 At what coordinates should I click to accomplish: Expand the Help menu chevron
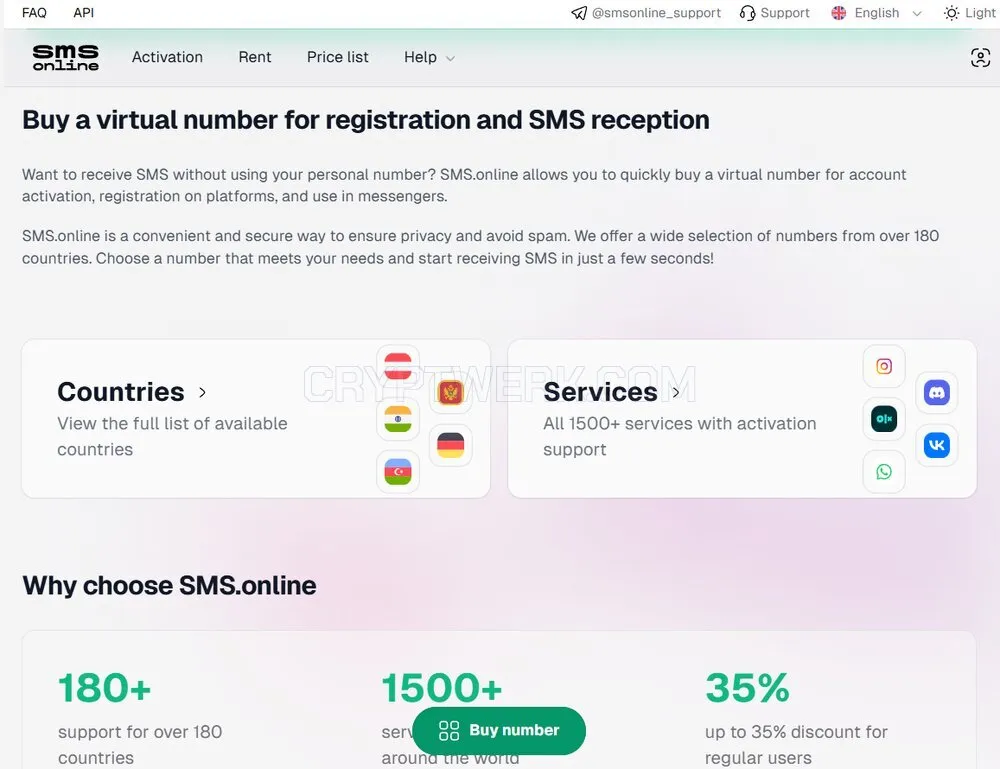coord(450,59)
